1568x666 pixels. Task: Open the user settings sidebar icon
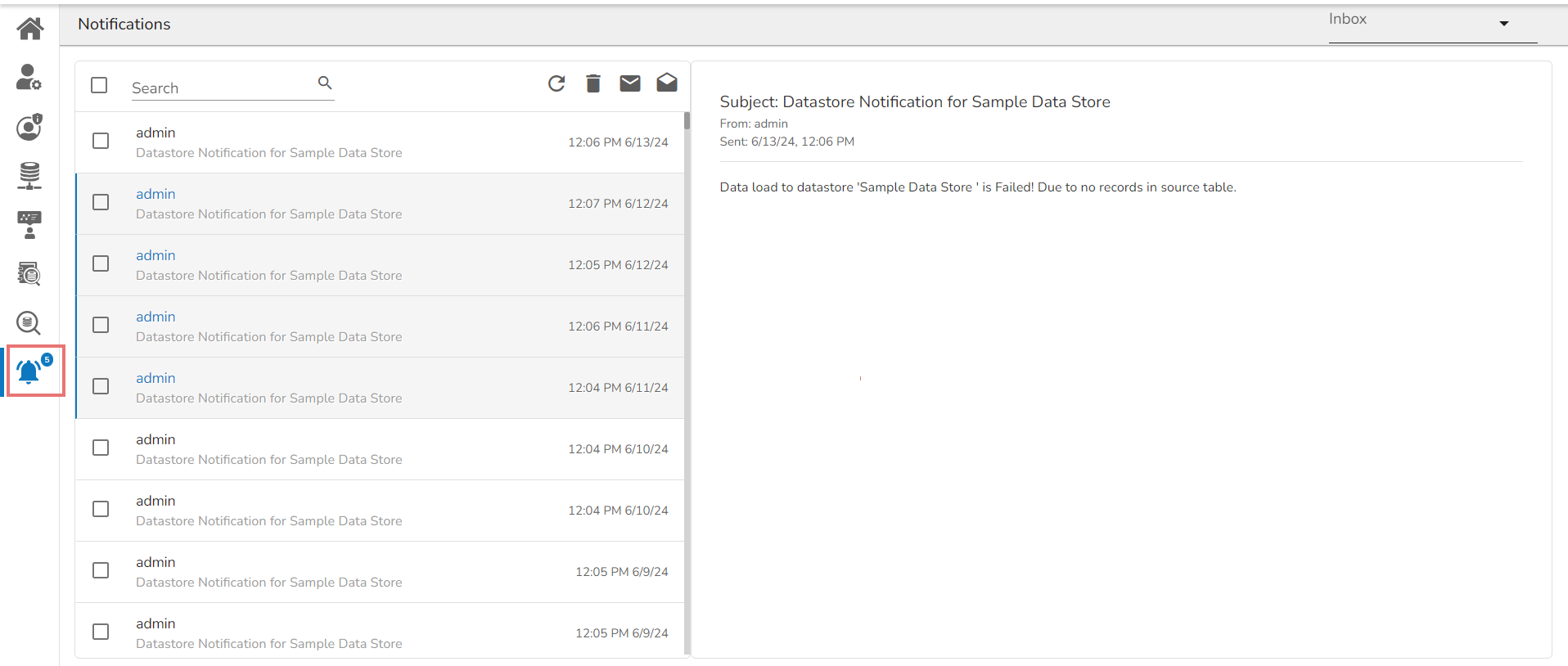(29, 78)
